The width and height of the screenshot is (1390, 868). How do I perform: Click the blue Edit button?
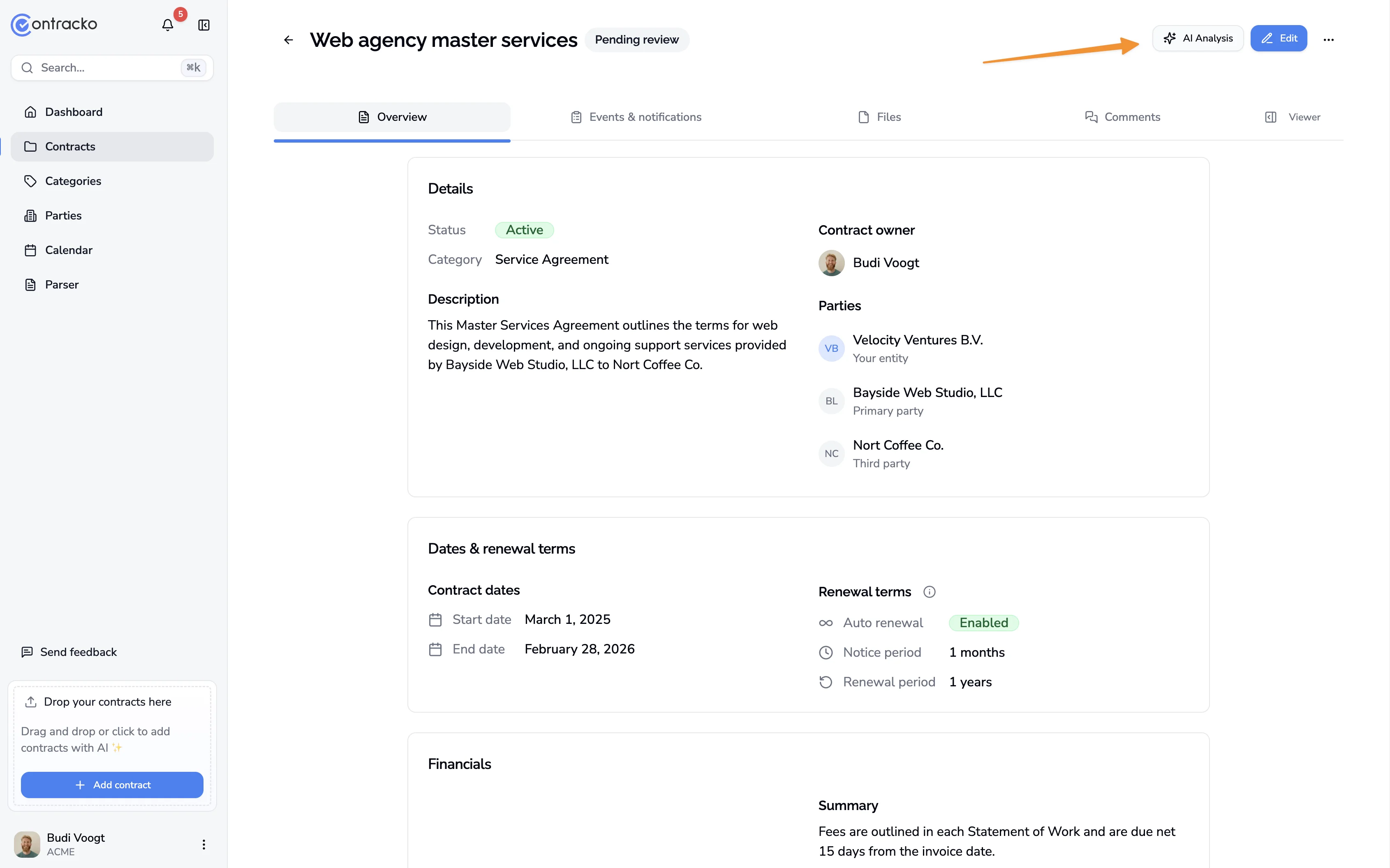tap(1279, 39)
